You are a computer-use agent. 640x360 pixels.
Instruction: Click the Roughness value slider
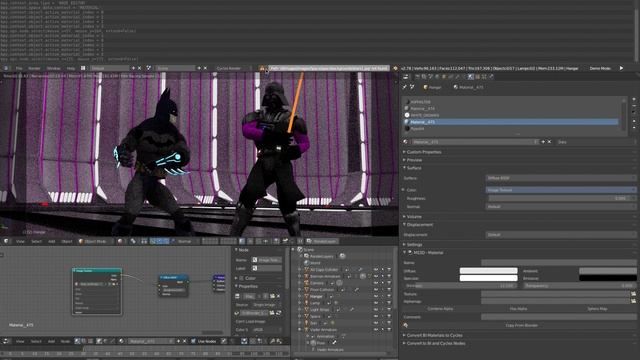click(562, 198)
